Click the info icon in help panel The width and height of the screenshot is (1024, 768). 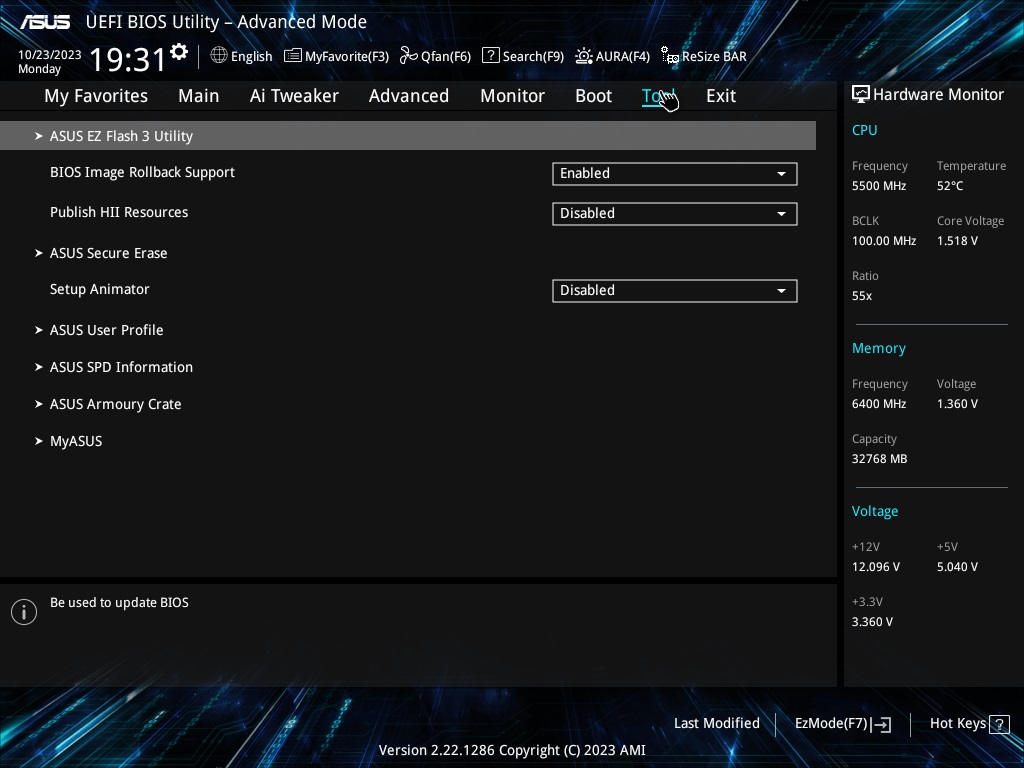coord(24,612)
